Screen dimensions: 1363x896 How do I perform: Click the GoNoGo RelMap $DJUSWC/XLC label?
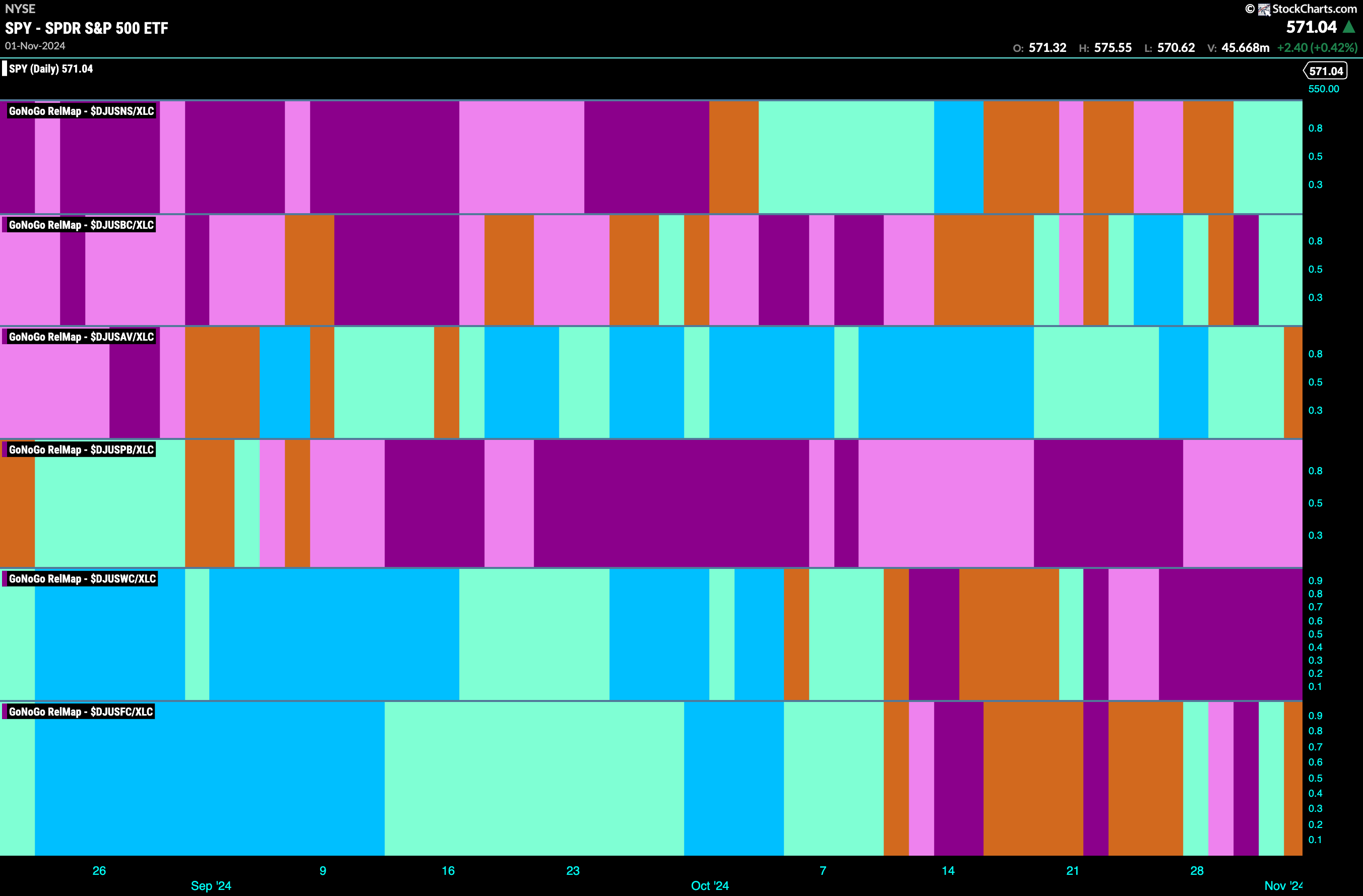(82, 579)
